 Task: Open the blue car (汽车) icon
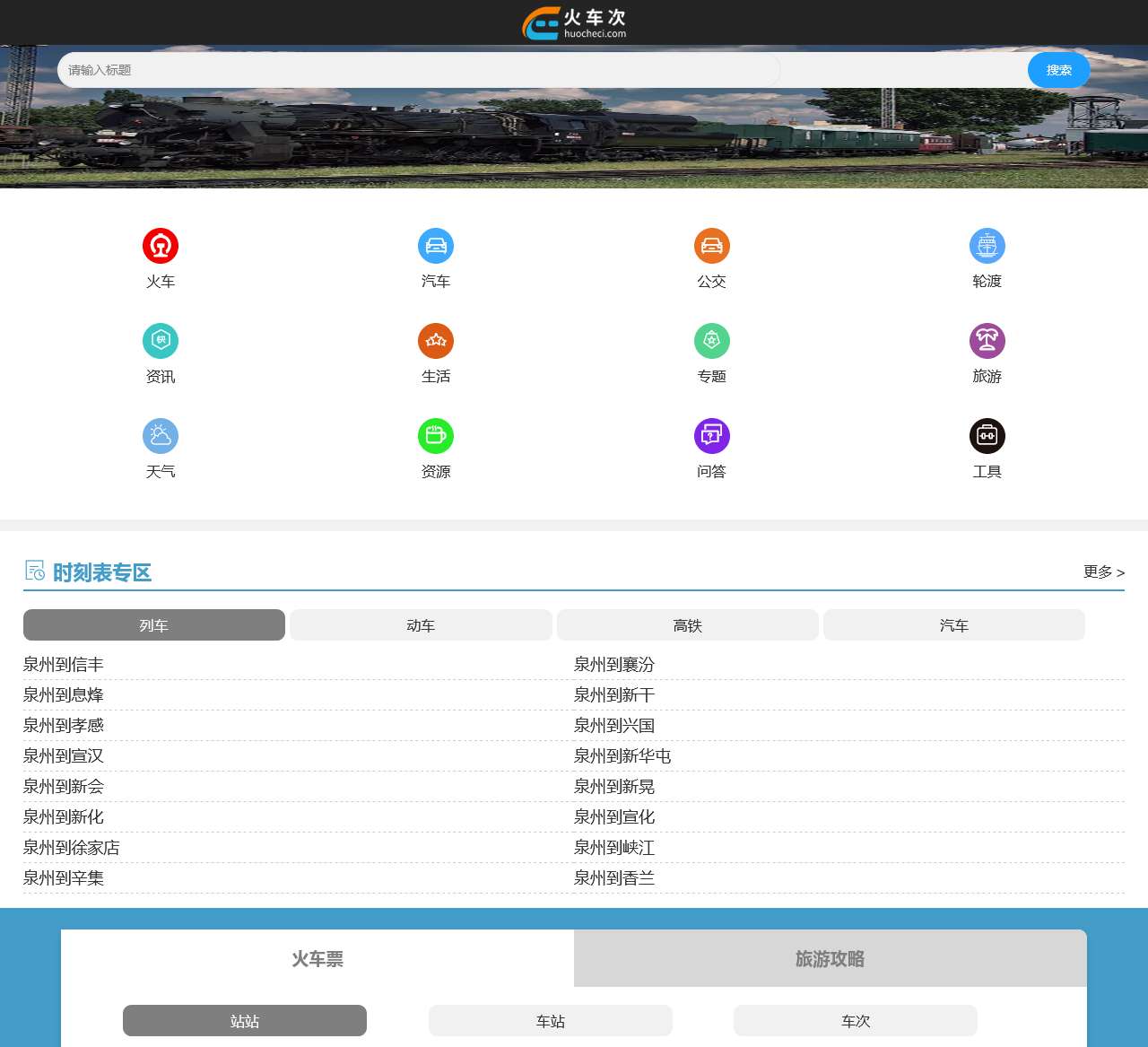pyautogui.click(x=436, y=246)
